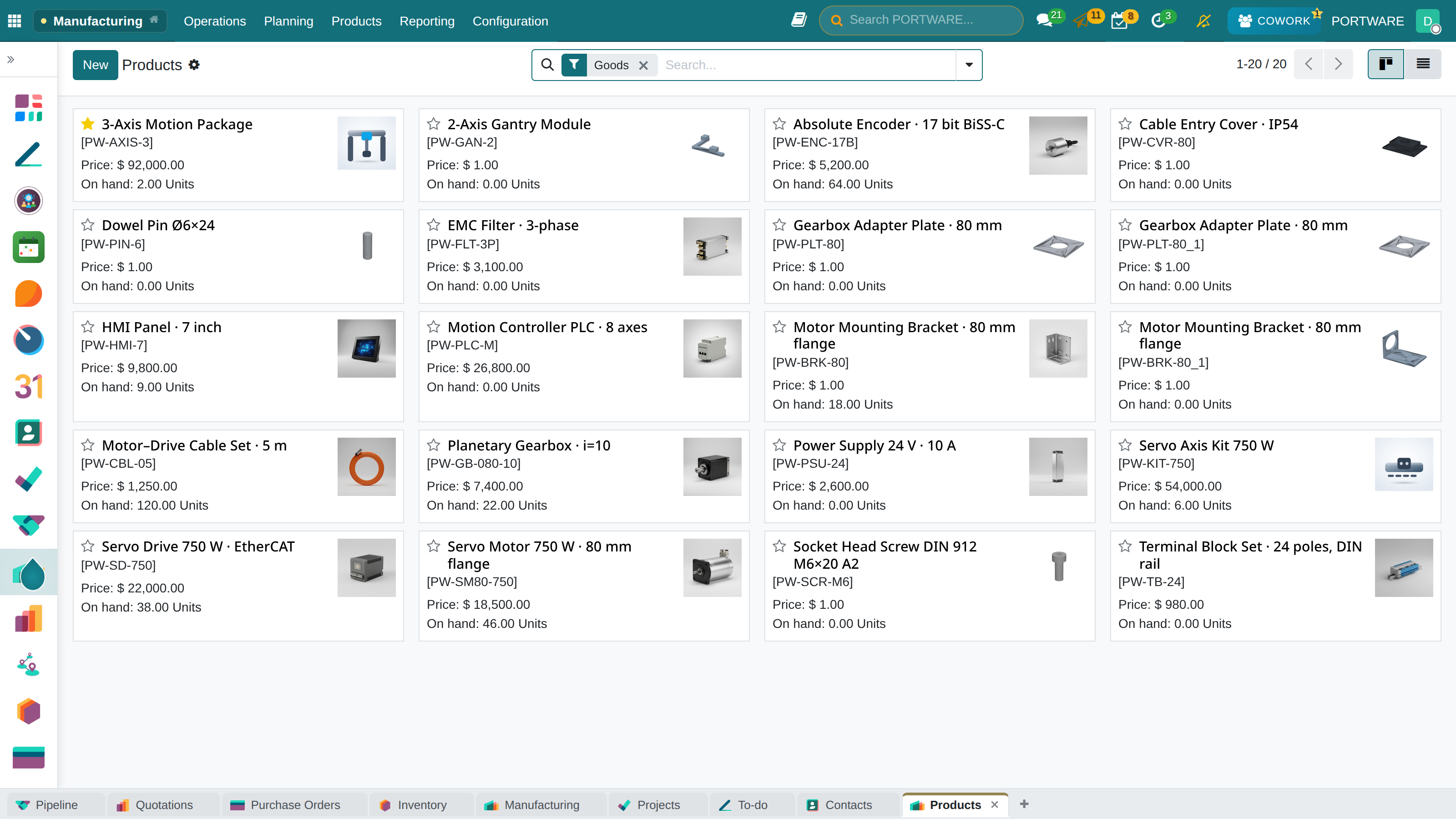
Task: Click the muted notifications bell icon
Action: (1203, 21)
